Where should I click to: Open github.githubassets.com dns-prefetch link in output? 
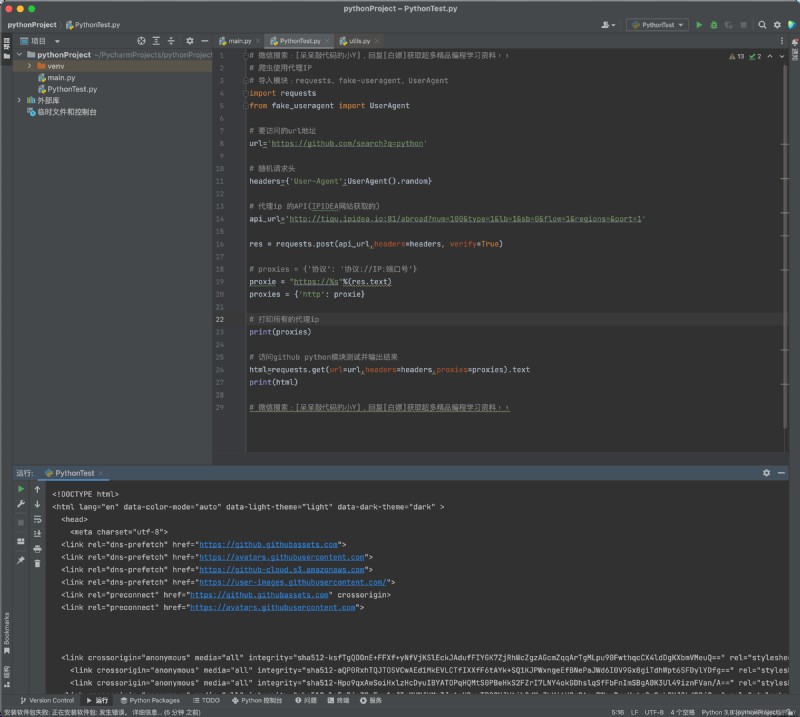[x=268, y=545]
